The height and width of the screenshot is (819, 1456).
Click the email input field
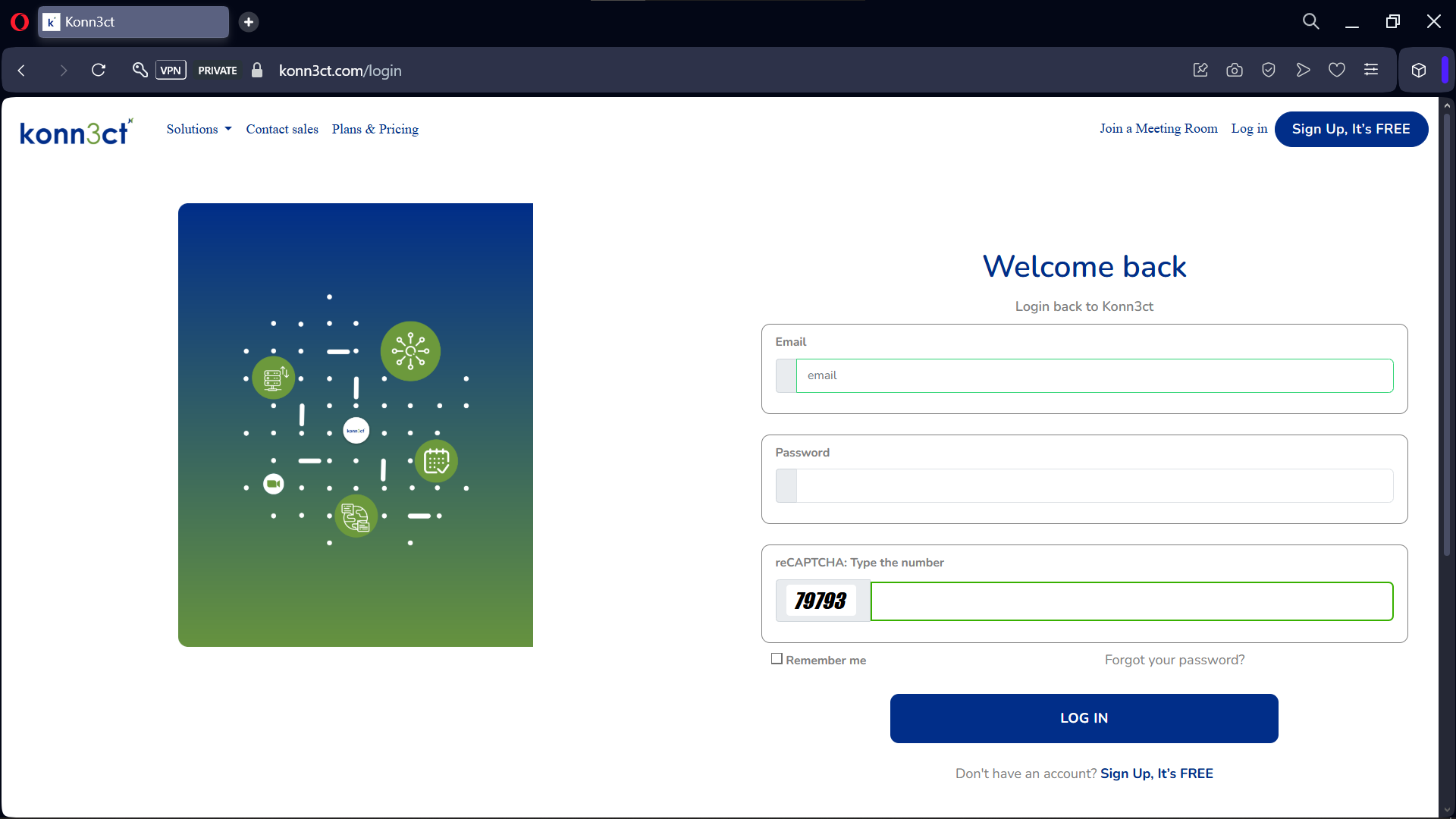click(1094, 376)
